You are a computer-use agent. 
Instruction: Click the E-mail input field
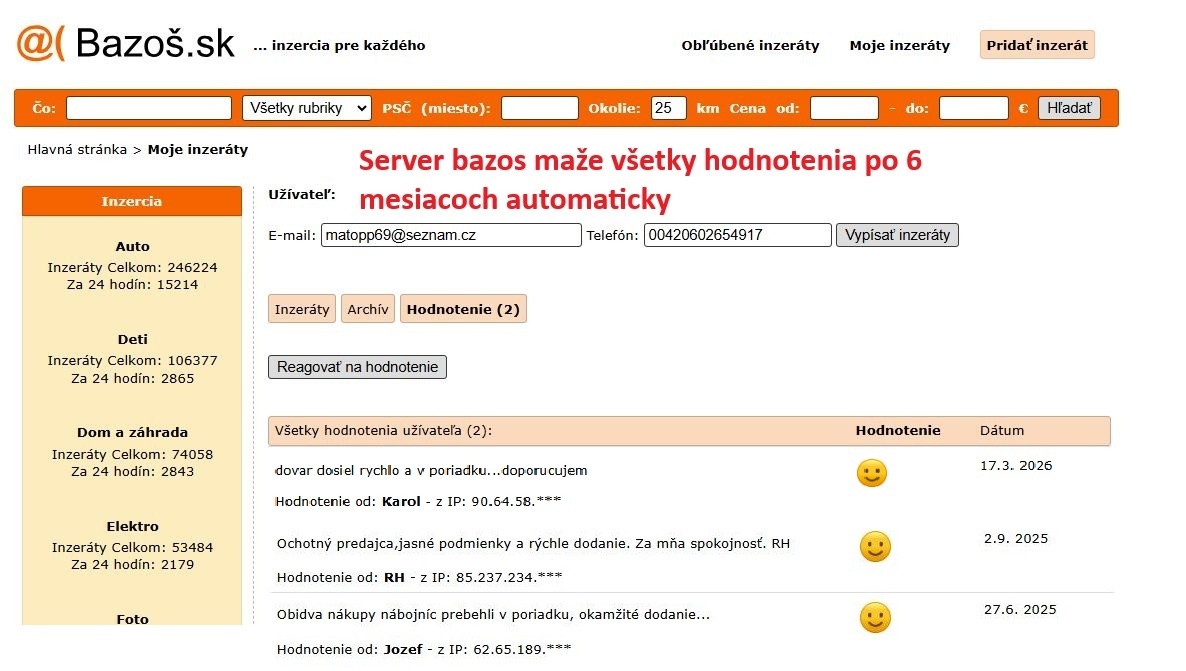(451, 235)
